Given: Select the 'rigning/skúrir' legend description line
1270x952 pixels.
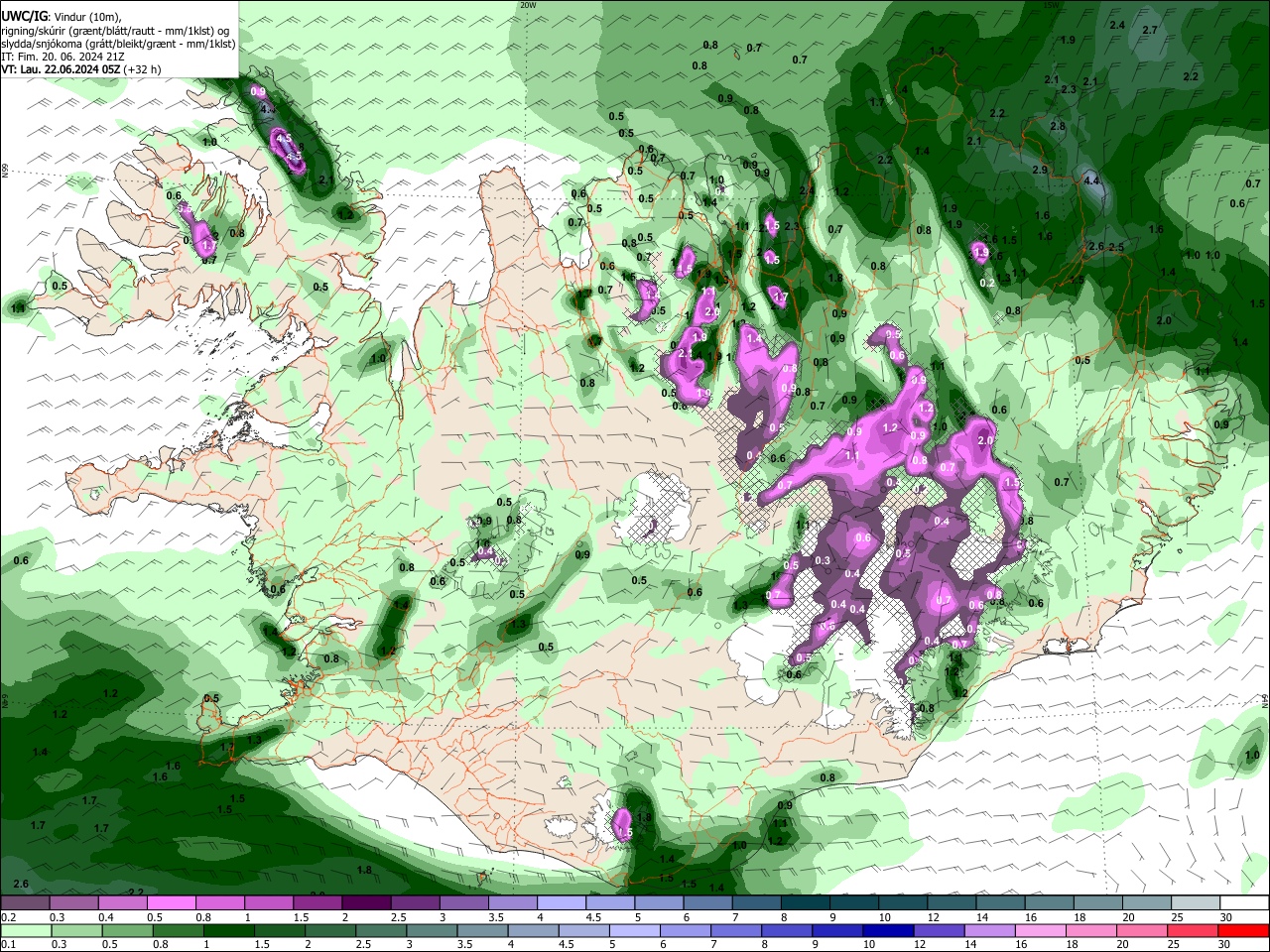Looking at the screenshot, I should click(116, 31).
